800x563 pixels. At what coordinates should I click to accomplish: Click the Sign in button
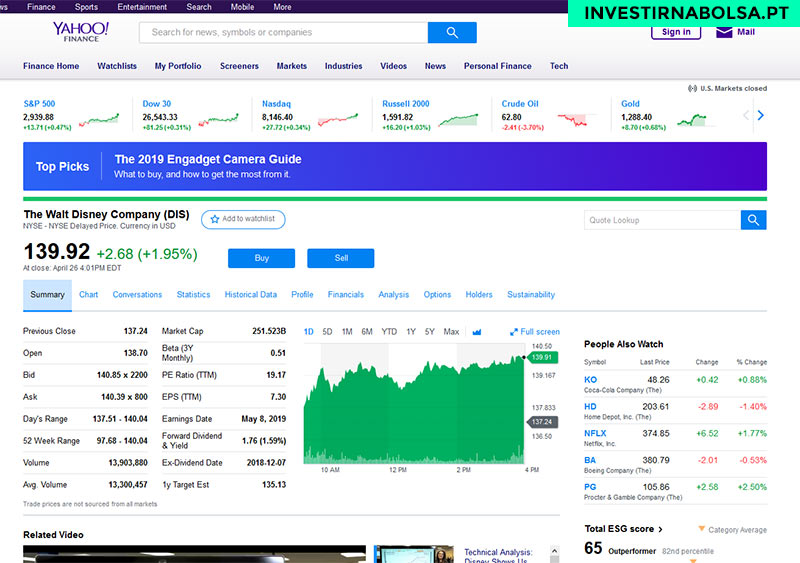coord(676,32)
